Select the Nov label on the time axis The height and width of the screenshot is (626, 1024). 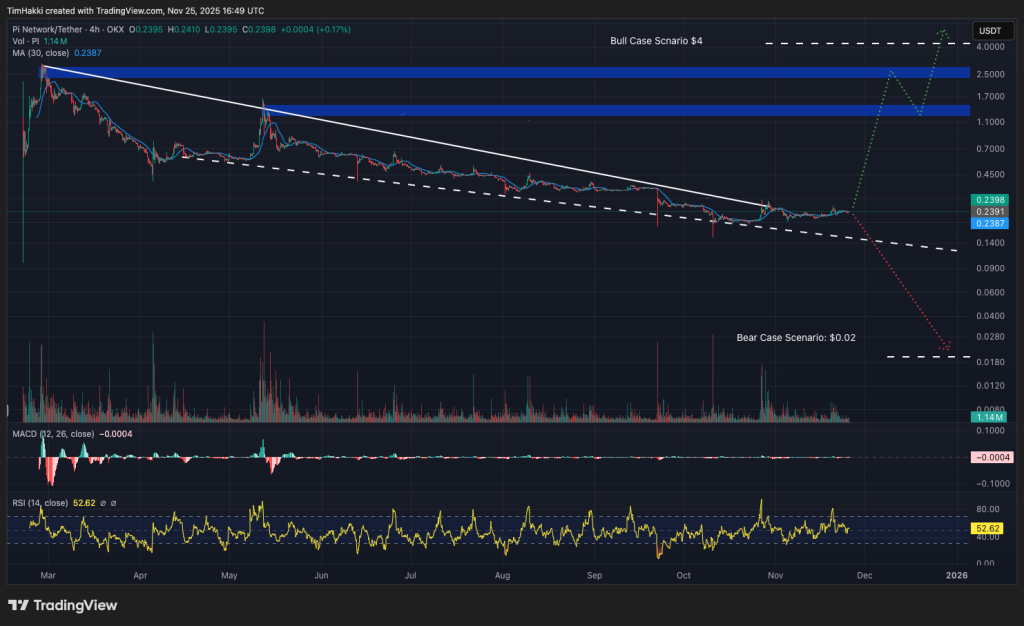tap(775, 576)
